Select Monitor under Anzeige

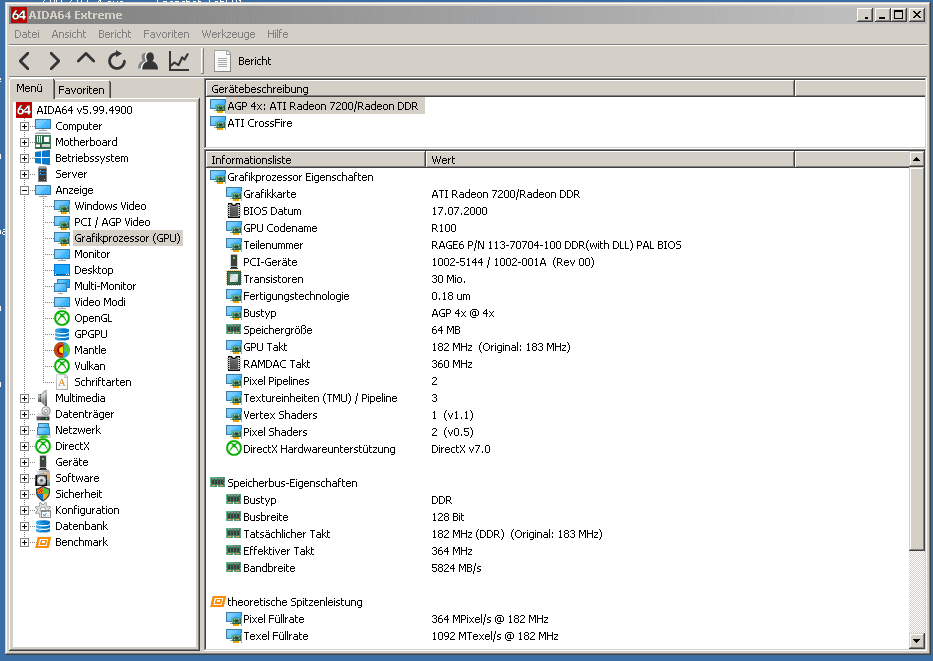92,255
